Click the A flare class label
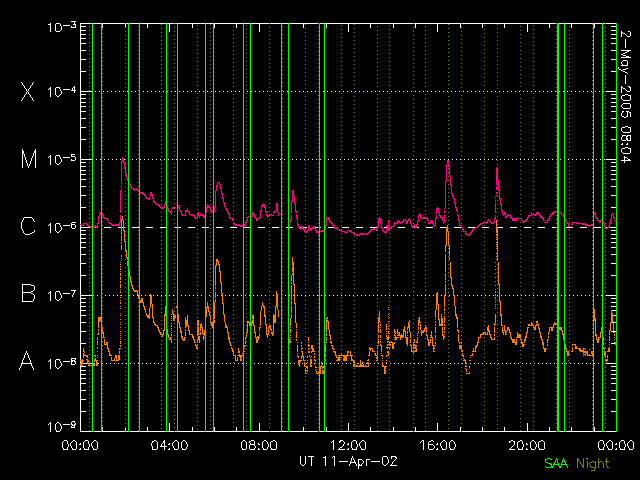This screenshot has height=480, width=640. point(27,360)
